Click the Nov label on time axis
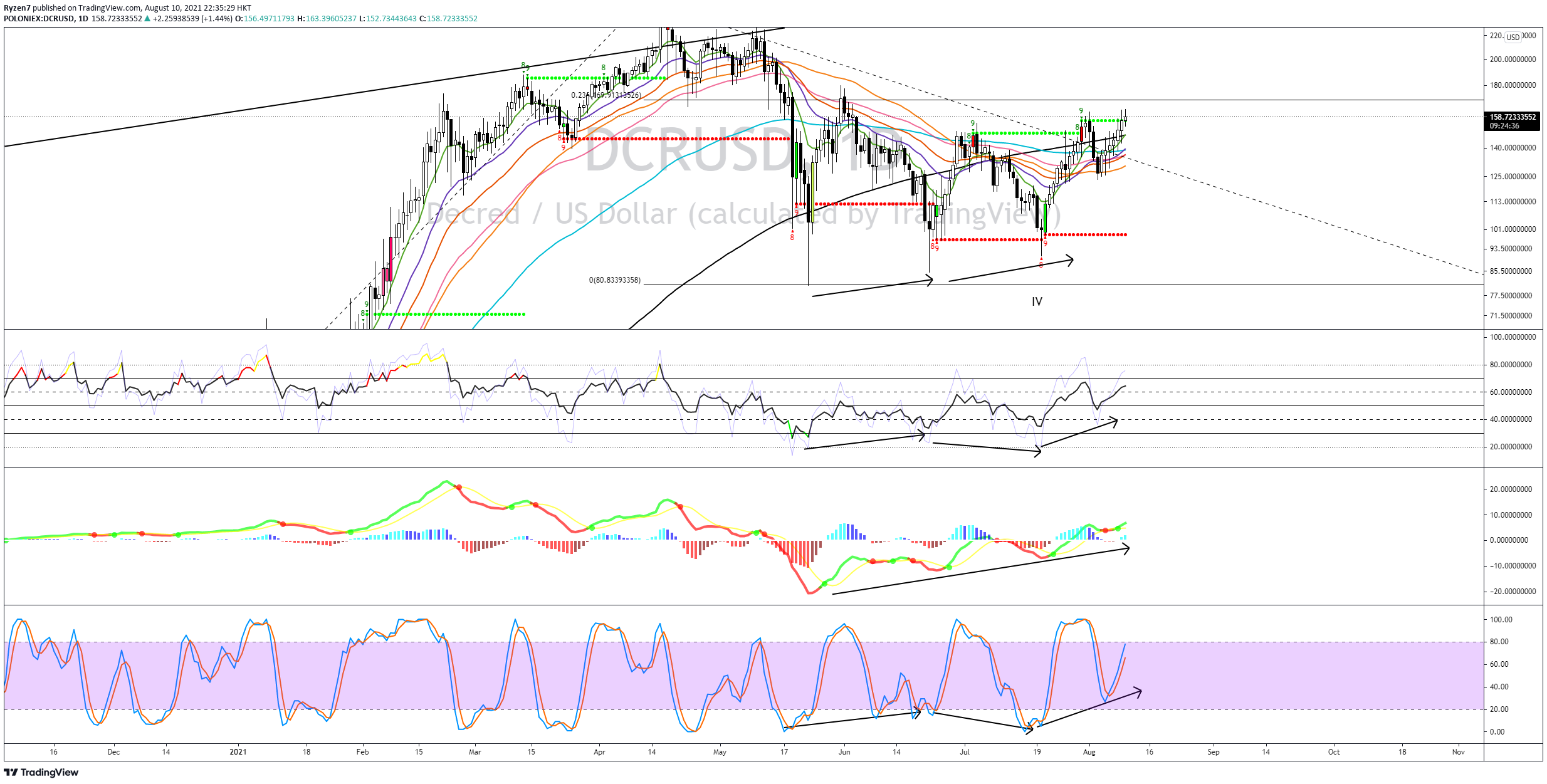 click(x=1459, y=752)
